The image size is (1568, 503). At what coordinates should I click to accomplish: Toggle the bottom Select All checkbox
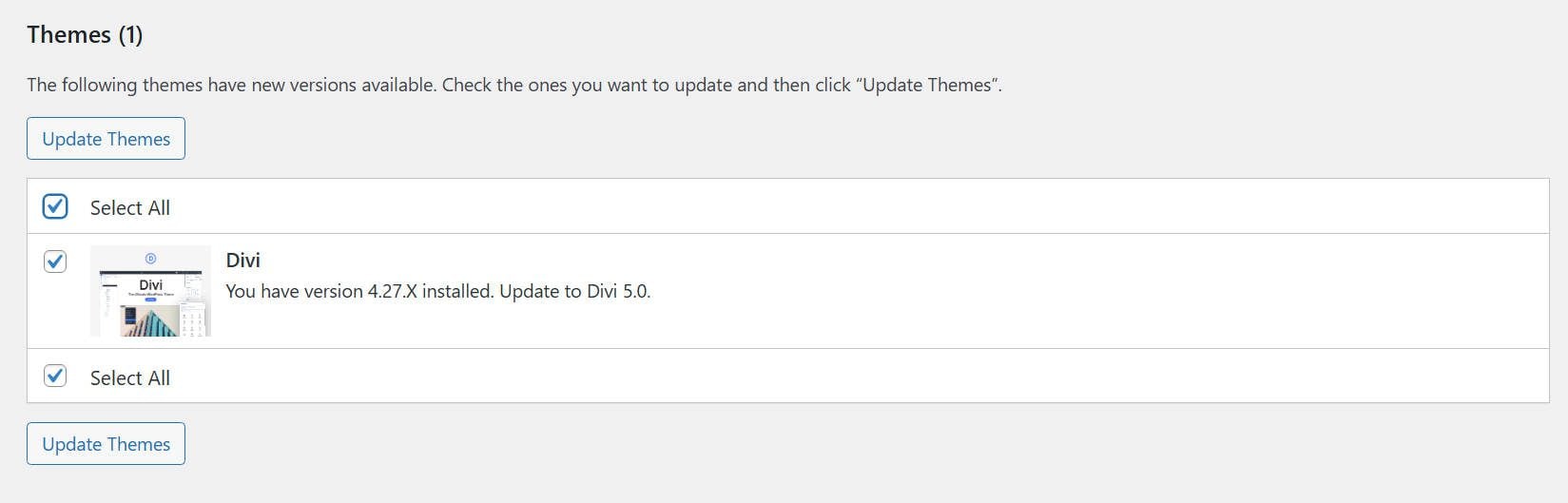pyautogui.click(x=55, y=376)
